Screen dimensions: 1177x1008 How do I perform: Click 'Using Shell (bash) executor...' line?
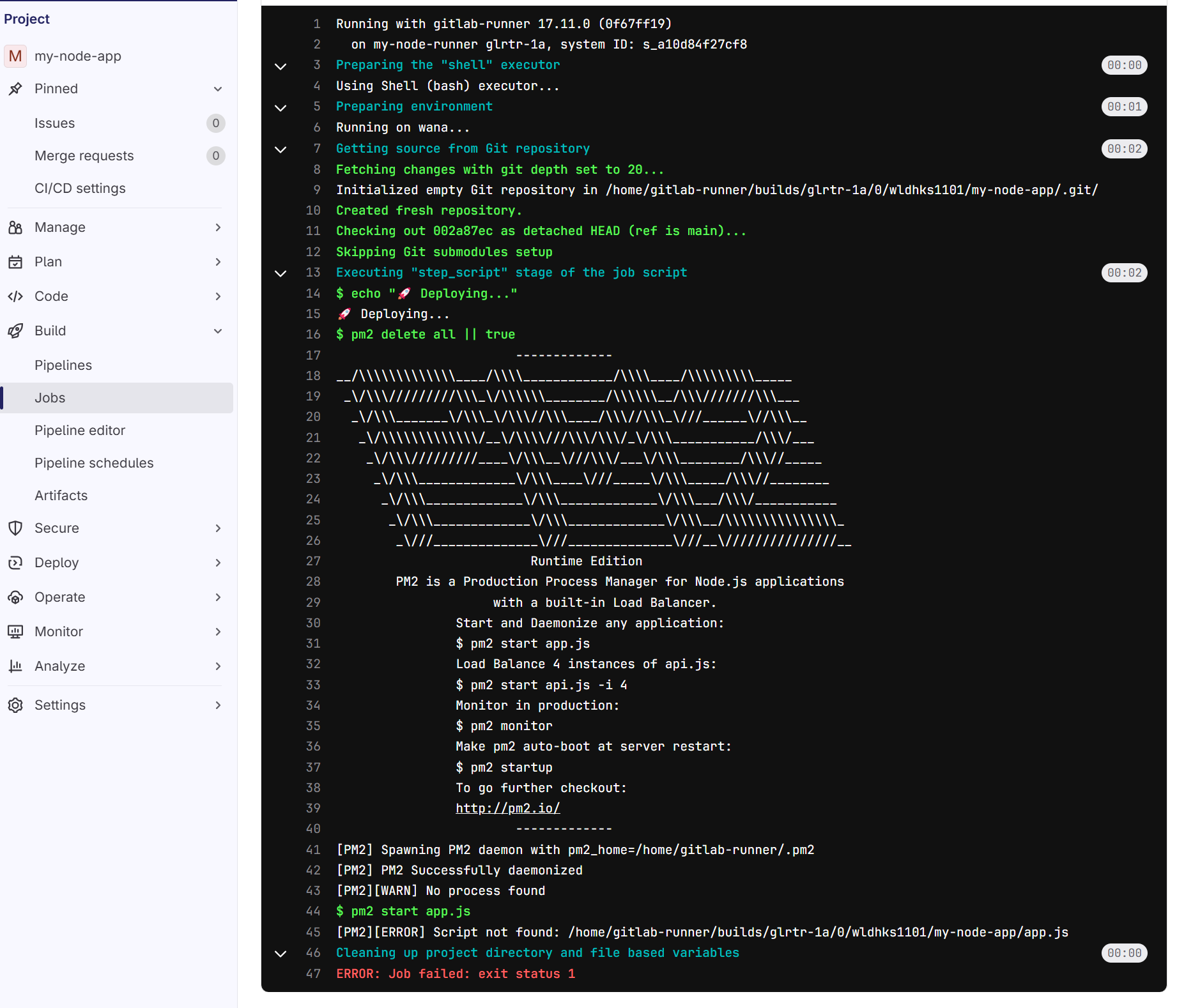click(448, 86)
